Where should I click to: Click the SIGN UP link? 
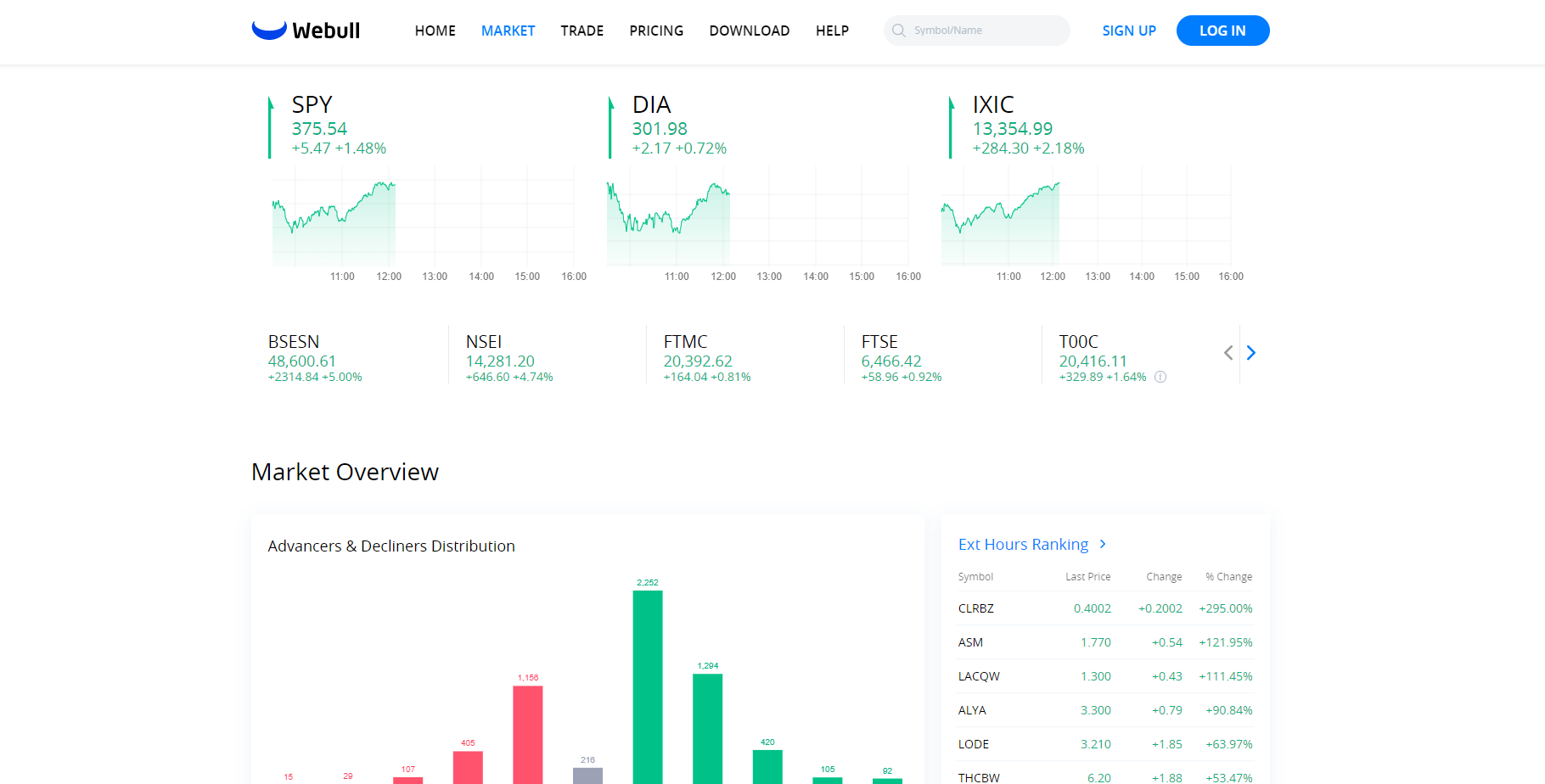click(x=1129, y=31)
